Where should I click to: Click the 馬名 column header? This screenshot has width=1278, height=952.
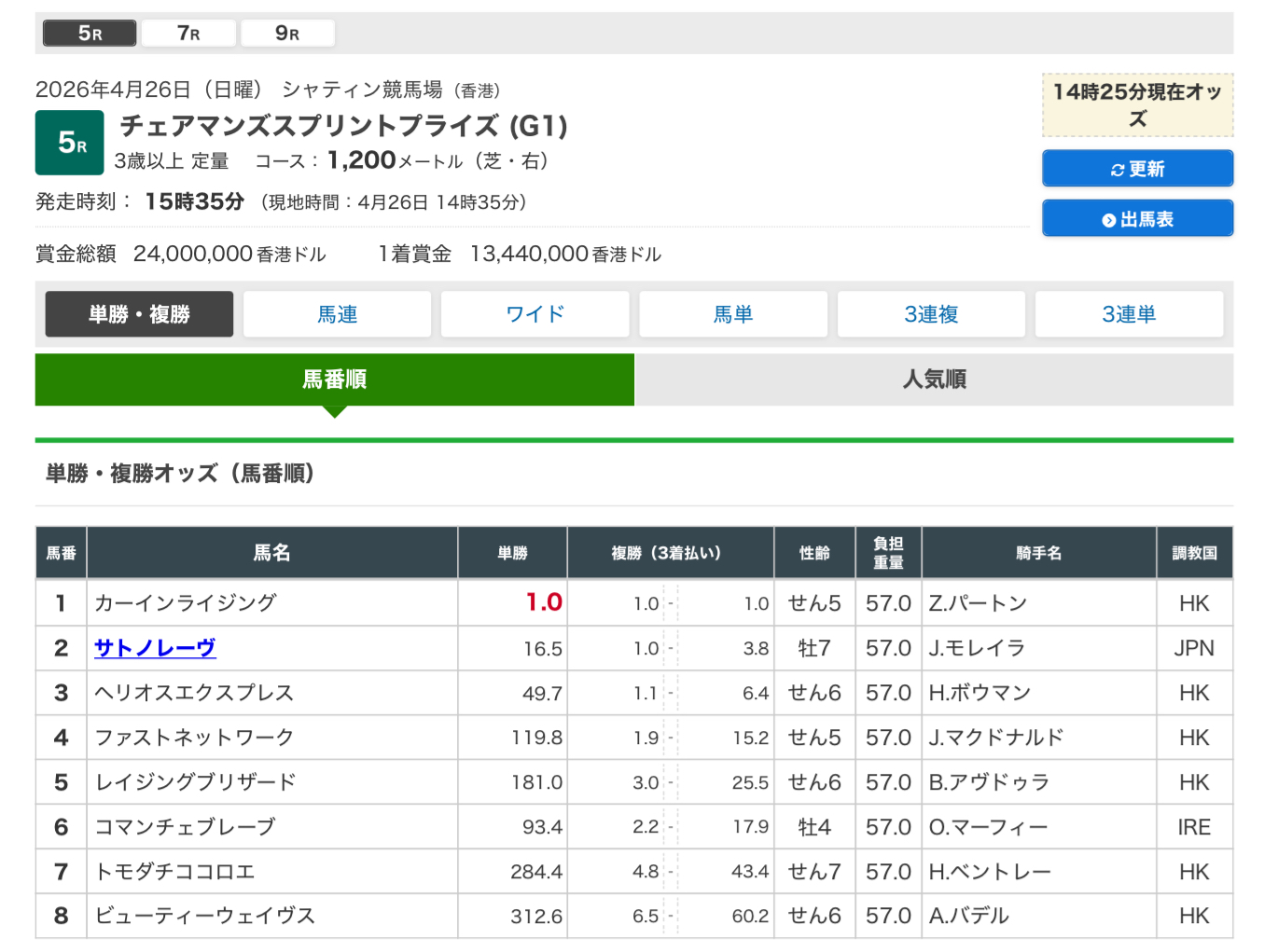pos(271,553)
